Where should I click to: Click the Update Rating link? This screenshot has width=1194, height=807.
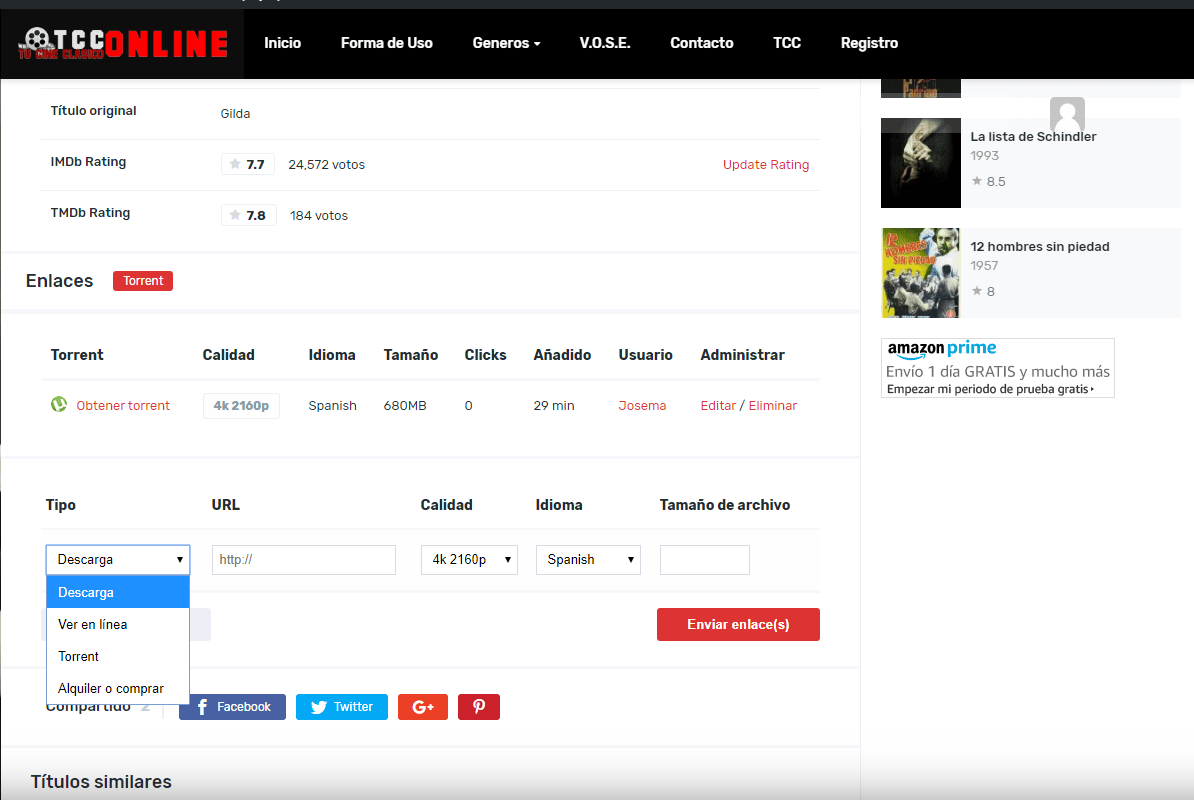765,165
